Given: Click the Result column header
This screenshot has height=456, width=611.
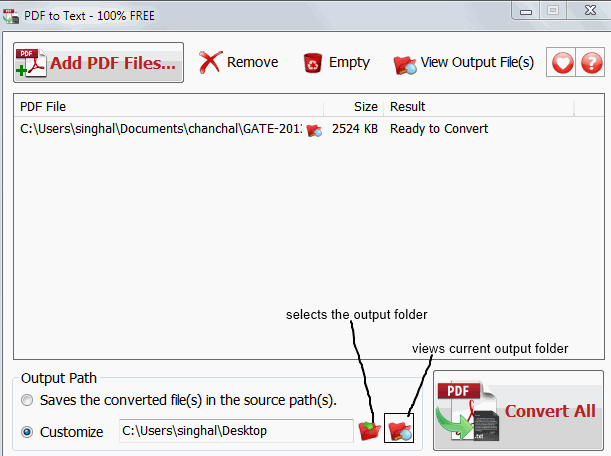Looking at the screenshot, I should (479, 106).
